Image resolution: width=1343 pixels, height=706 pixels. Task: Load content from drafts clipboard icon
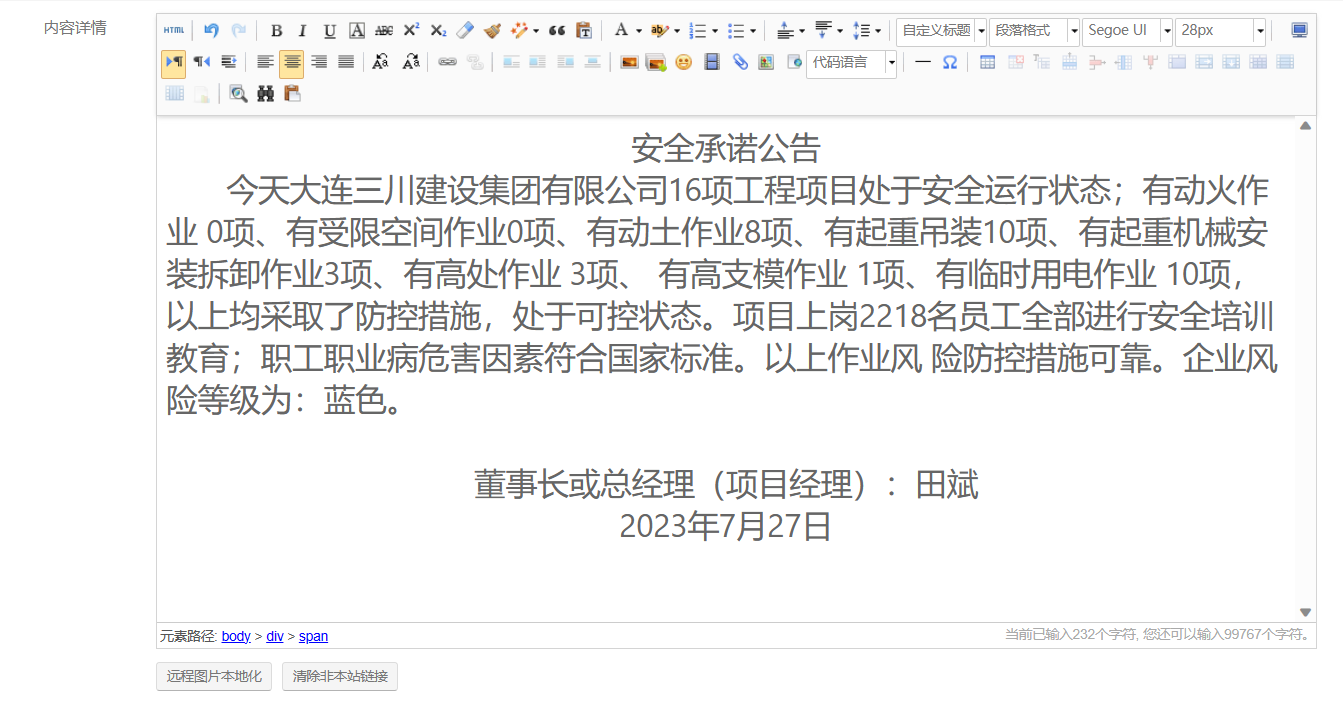[292, 93]
